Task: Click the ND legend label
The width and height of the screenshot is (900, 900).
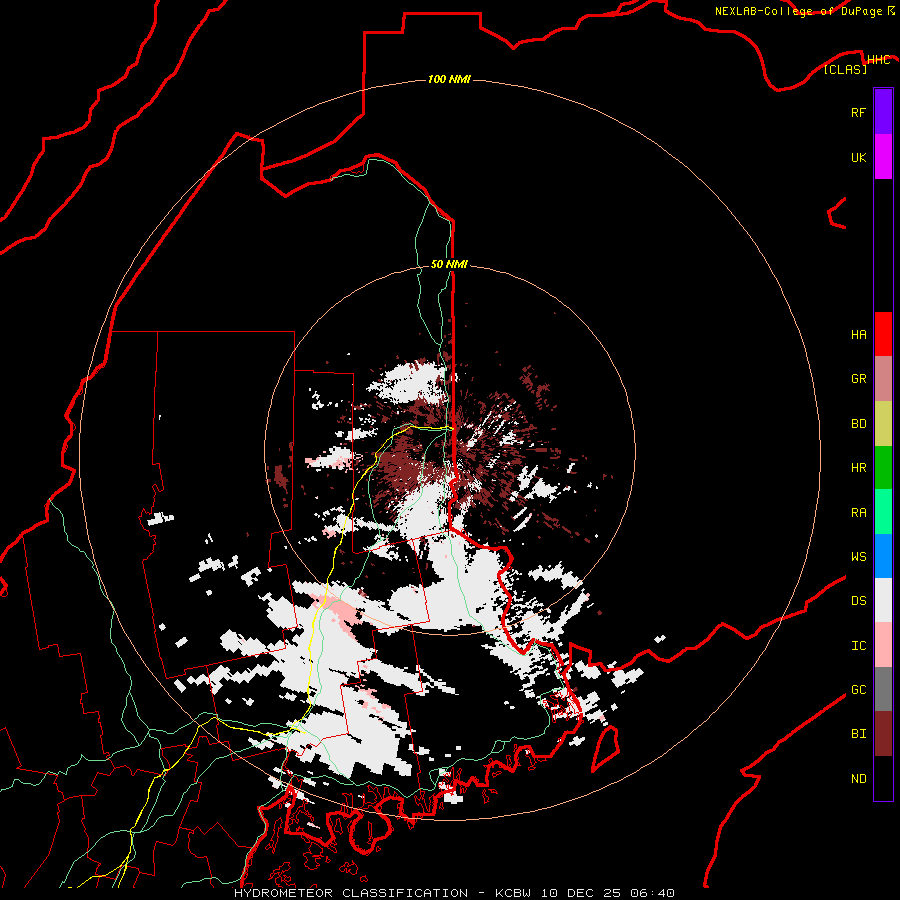Action: pos(858,779)
